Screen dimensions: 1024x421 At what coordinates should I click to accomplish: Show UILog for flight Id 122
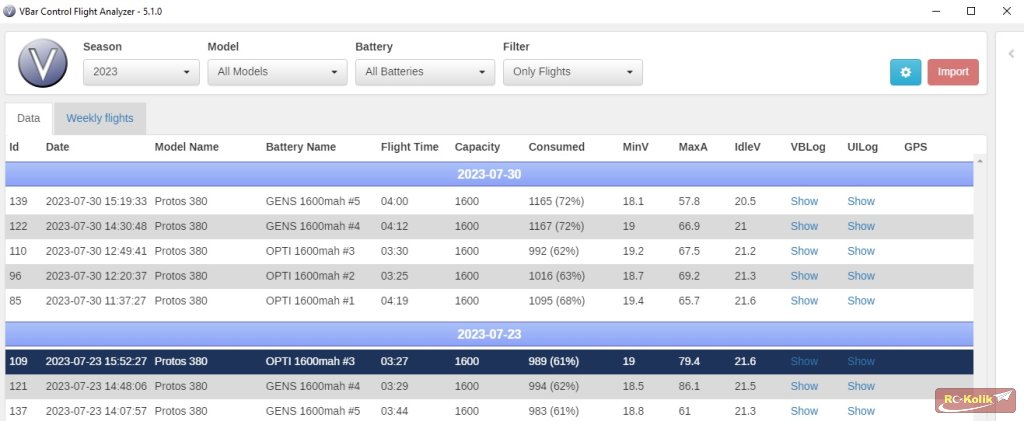pos(861,226)
